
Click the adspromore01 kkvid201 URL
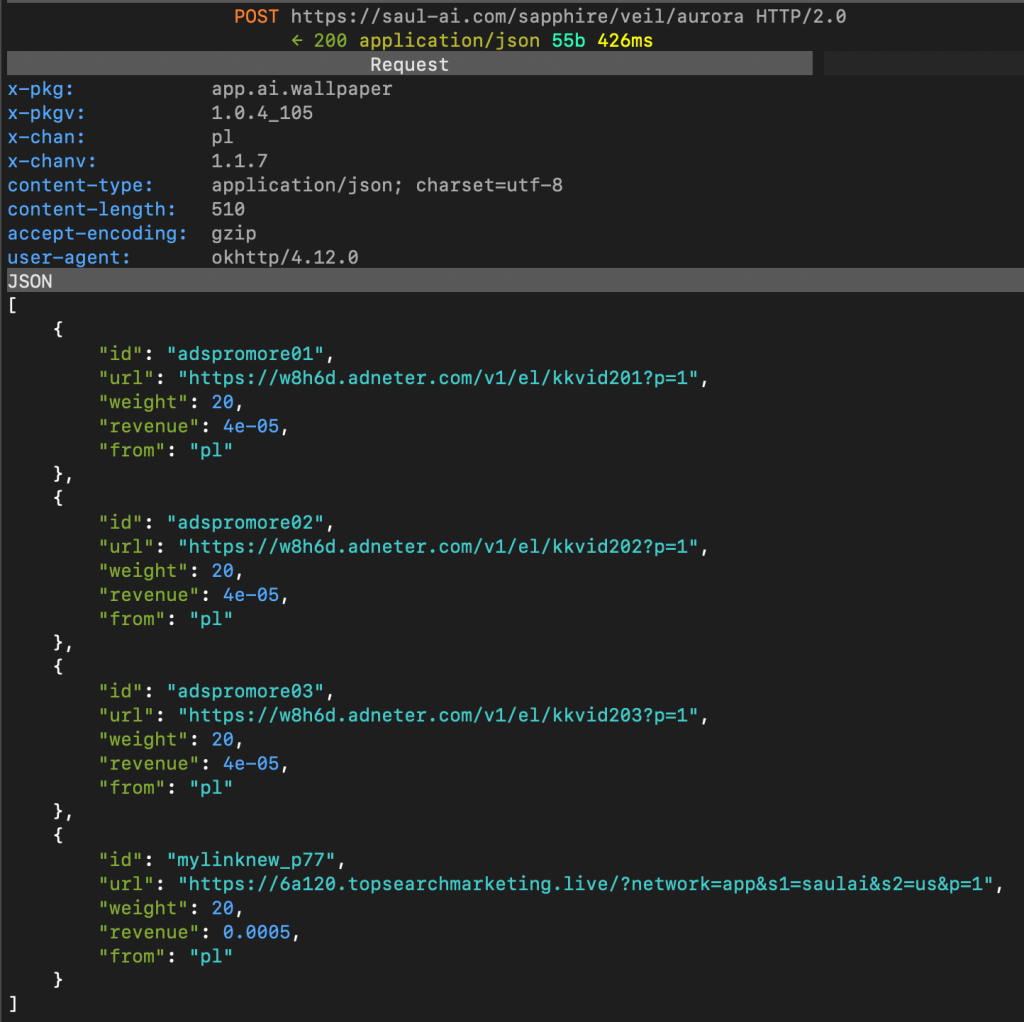[x=443, y=378]
